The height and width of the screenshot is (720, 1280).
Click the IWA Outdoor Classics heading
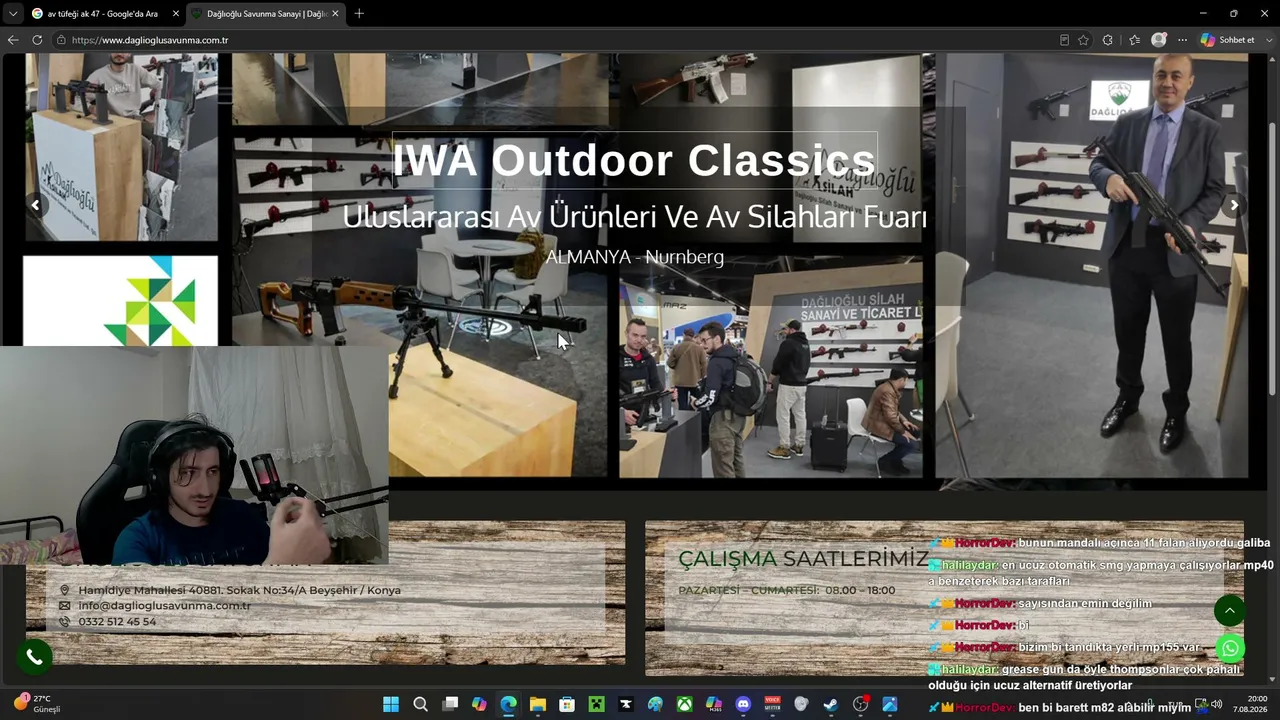pyautogui.click(x=634, y=160)
